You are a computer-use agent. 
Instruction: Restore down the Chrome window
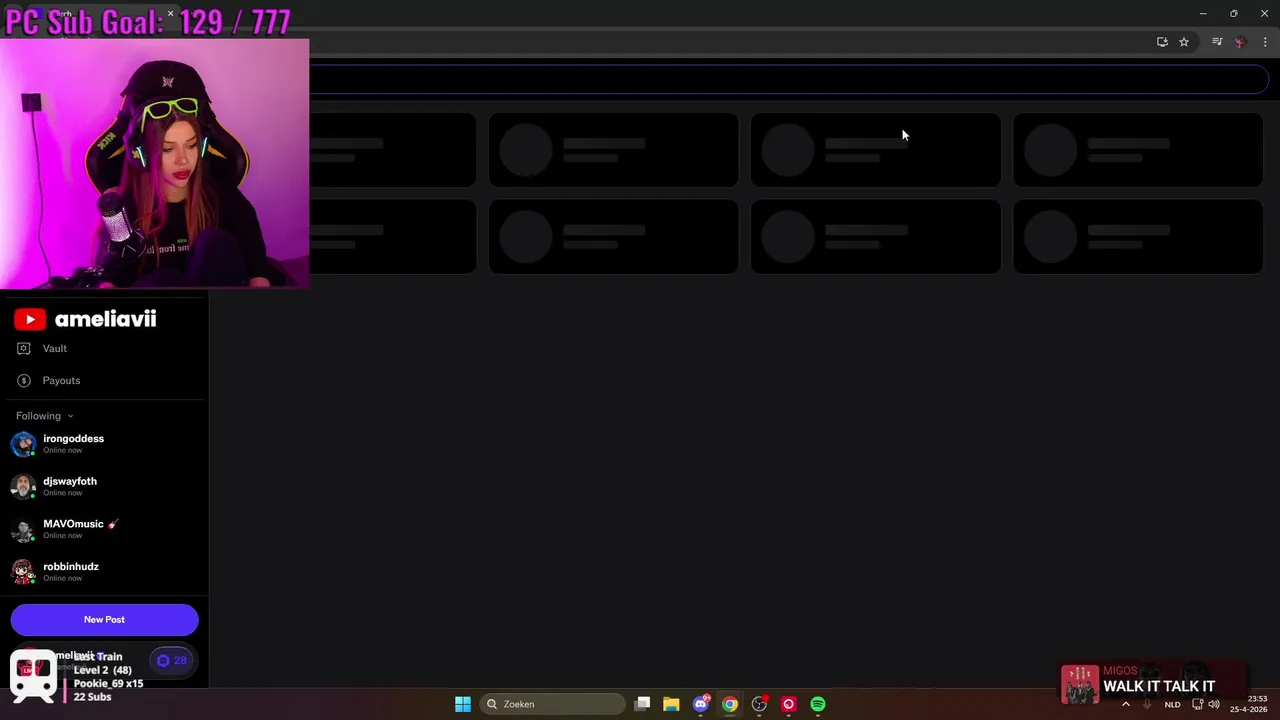coord(1233,13)
